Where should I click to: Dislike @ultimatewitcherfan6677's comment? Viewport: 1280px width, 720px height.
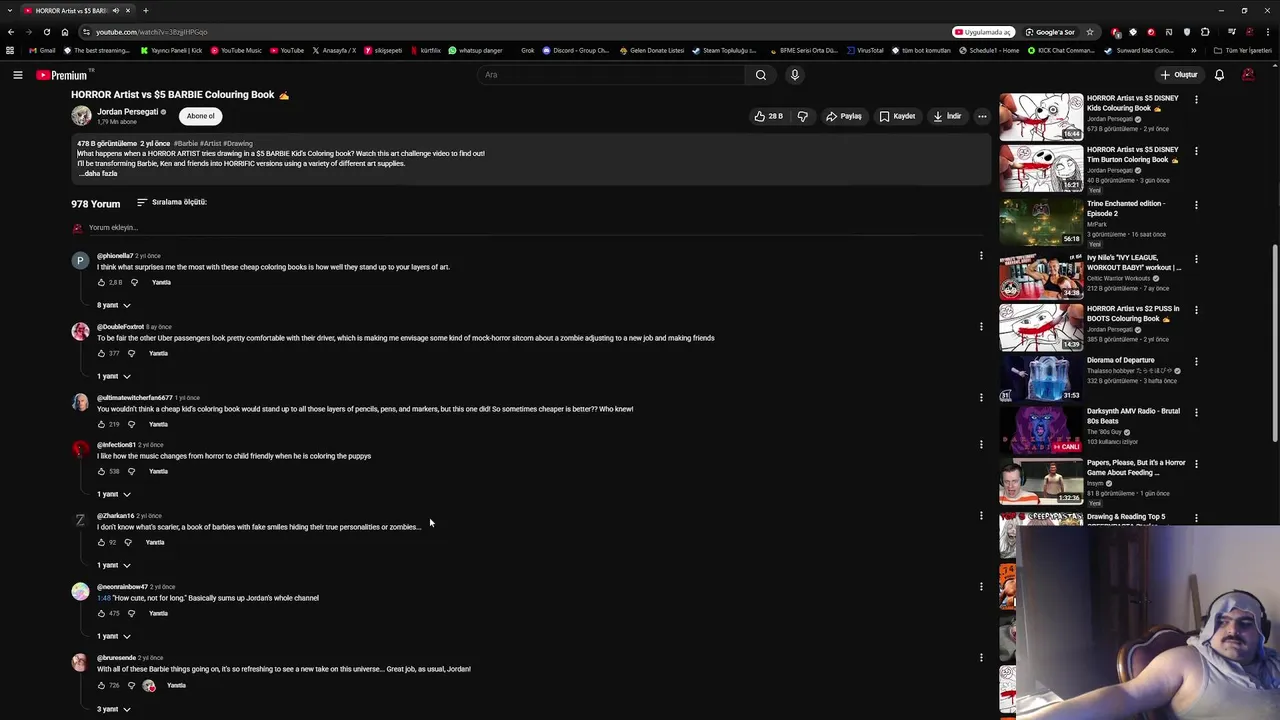point(131,425)
